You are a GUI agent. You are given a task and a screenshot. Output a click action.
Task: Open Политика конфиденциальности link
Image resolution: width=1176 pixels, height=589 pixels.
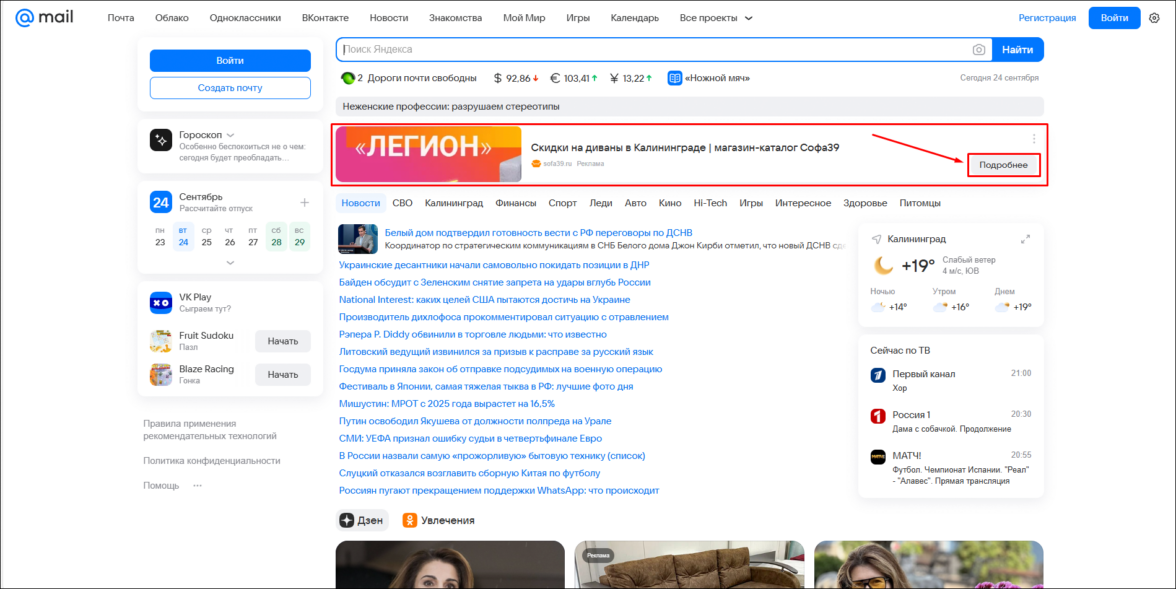click(212, 461)
